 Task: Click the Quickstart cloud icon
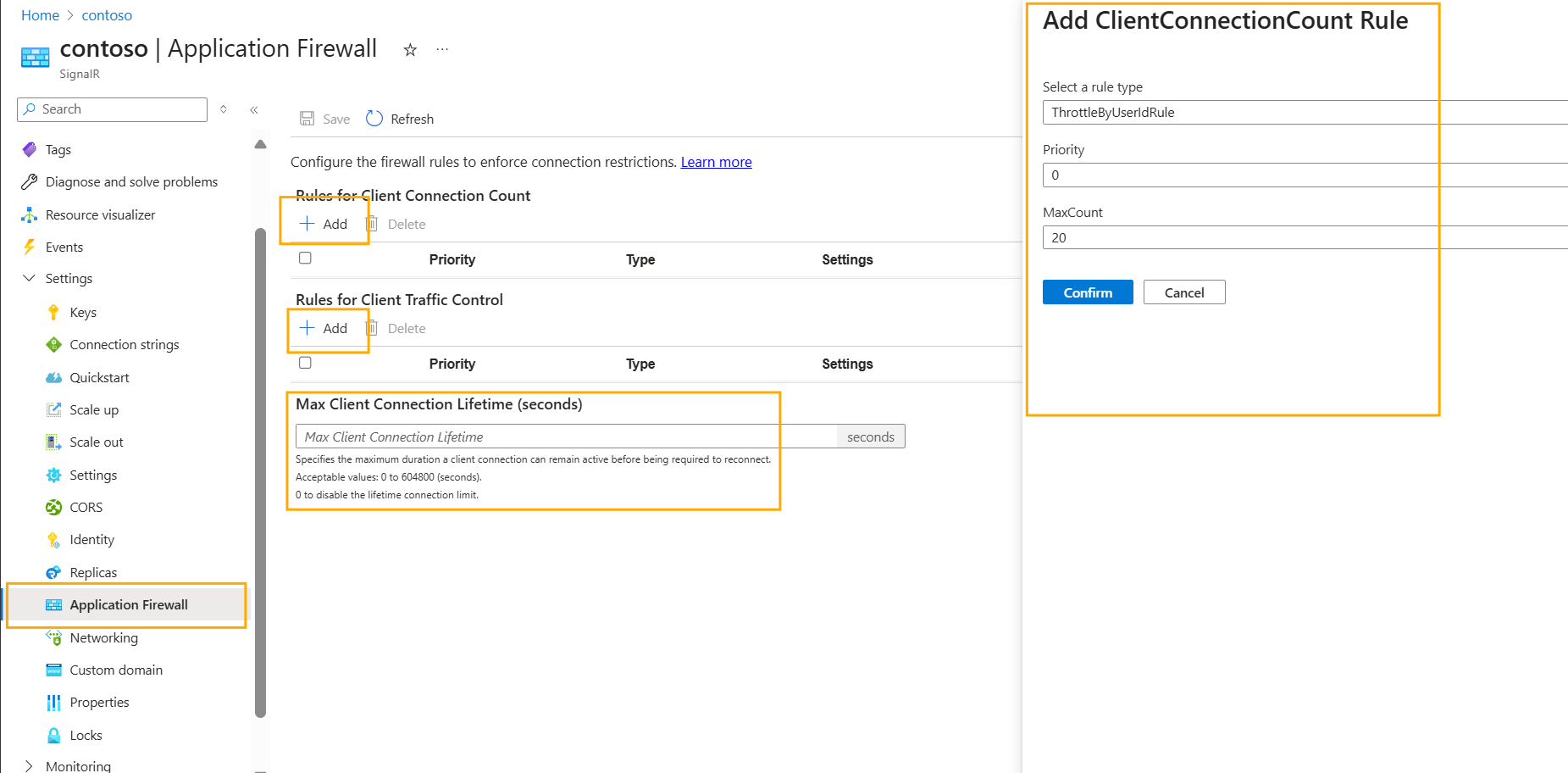53,377
